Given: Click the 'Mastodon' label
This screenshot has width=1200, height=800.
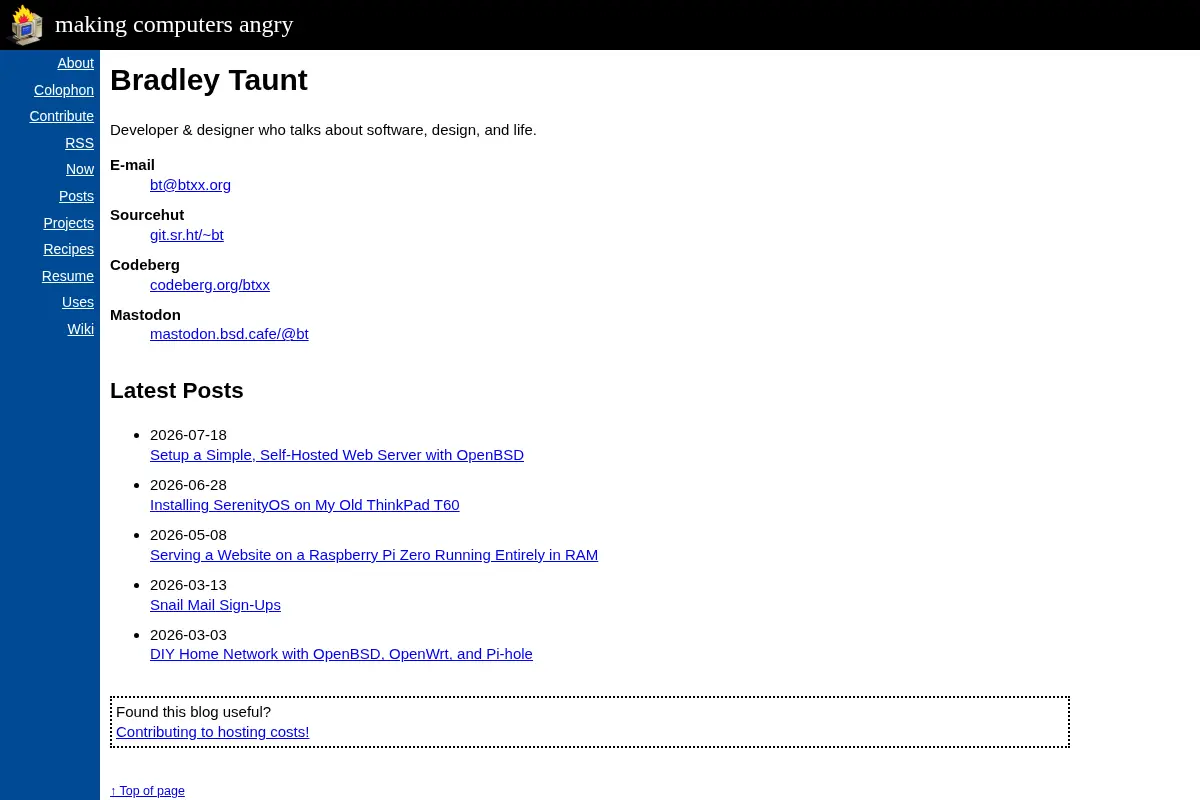Looking at the screenshot, I should tap(145, 315).
